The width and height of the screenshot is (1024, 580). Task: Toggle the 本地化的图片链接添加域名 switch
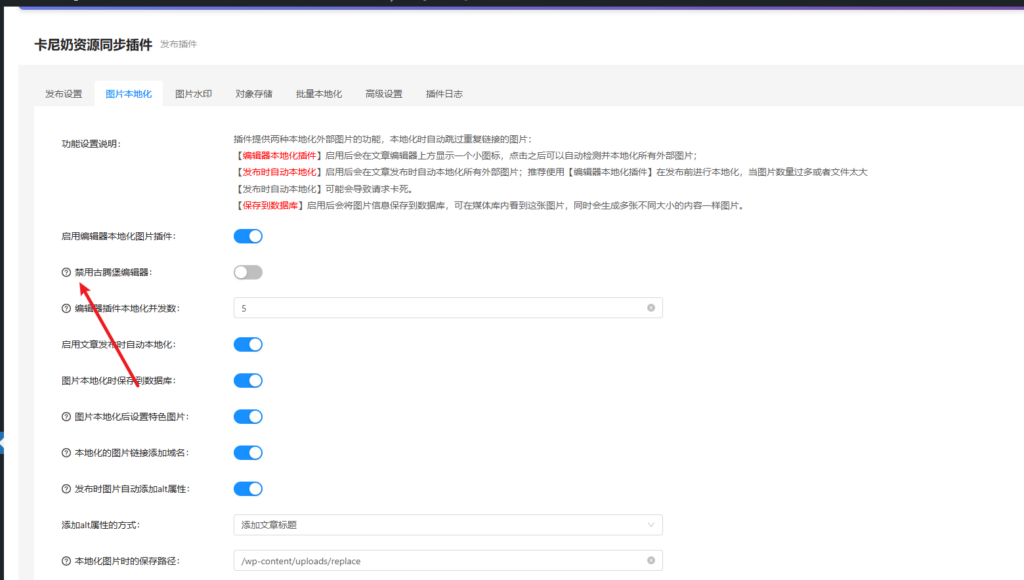247,452
